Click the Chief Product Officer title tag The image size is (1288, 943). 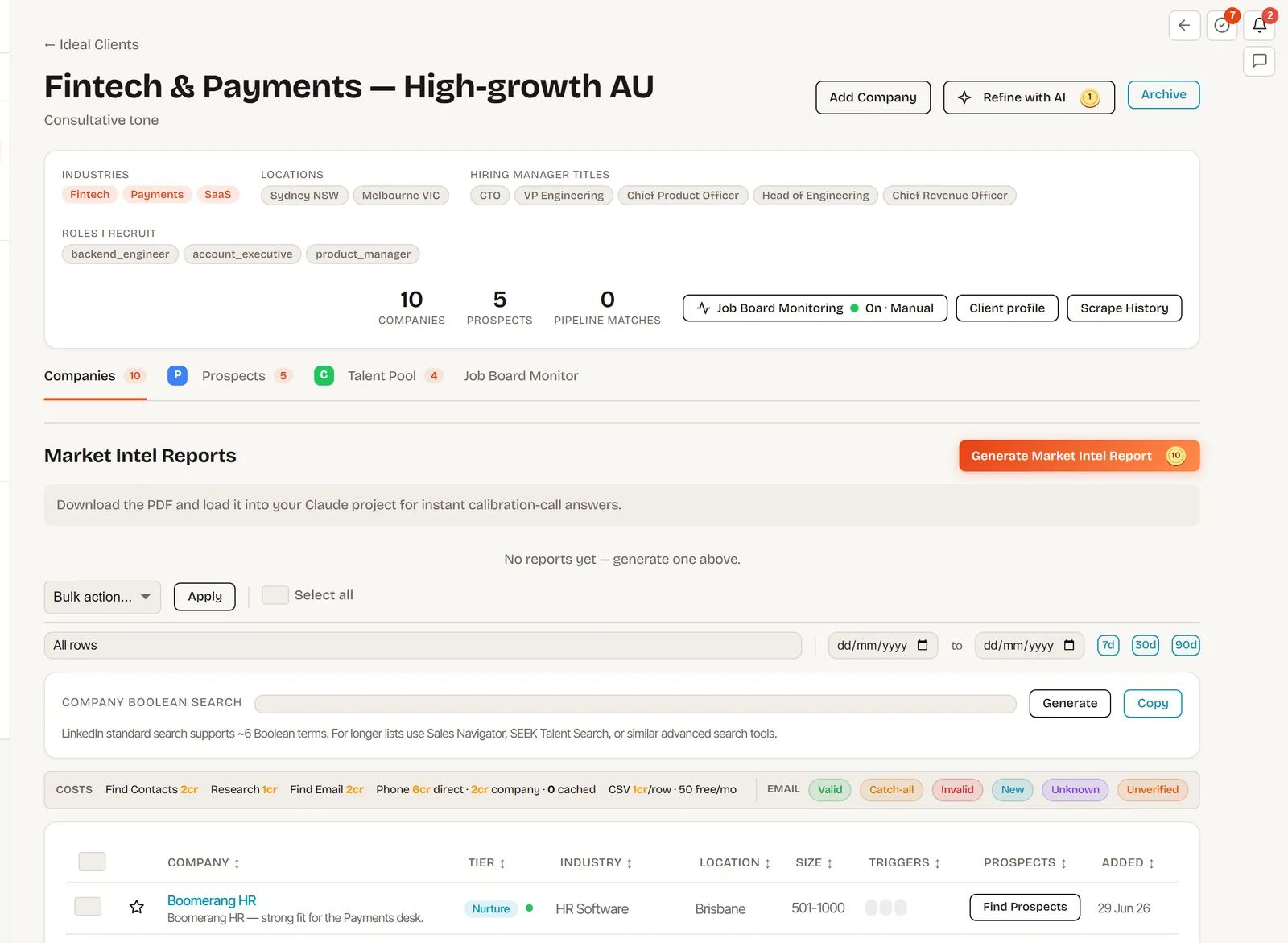(x=683, y=196)
